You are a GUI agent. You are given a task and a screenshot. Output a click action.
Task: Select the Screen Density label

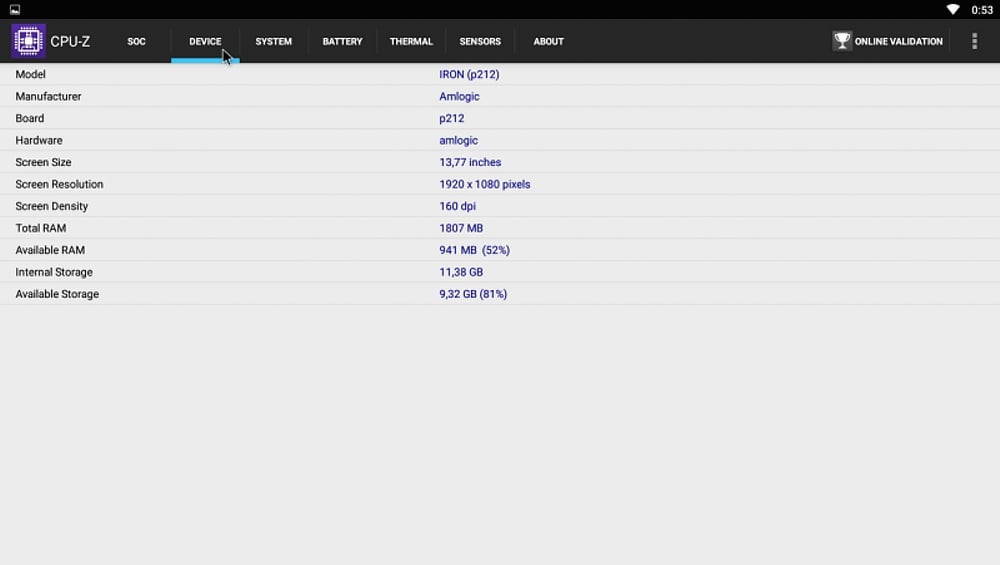tap(52, 207)
